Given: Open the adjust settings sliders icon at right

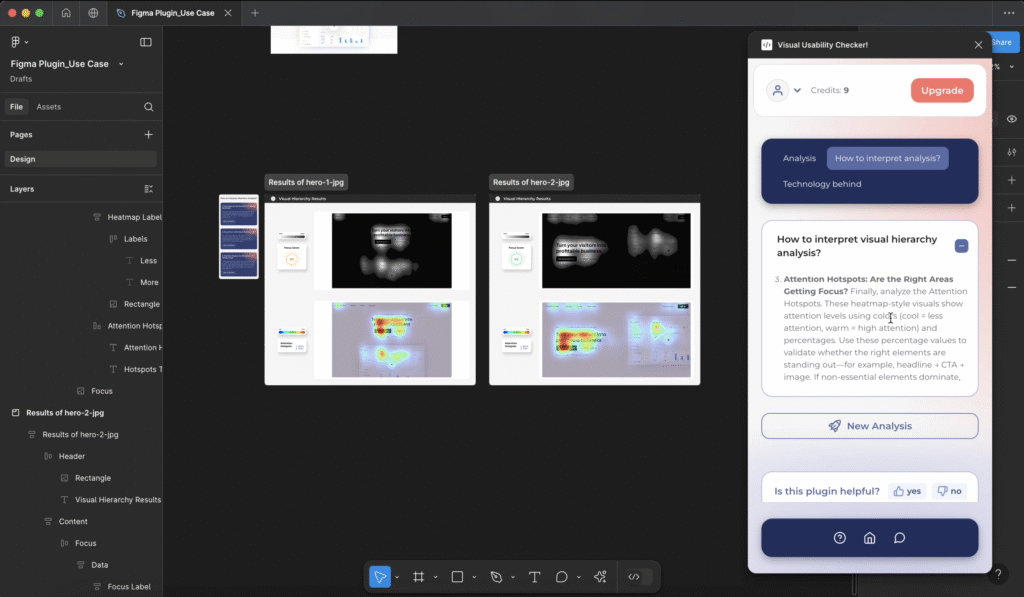Looking at the screenshot, I should click(1012, 152).
